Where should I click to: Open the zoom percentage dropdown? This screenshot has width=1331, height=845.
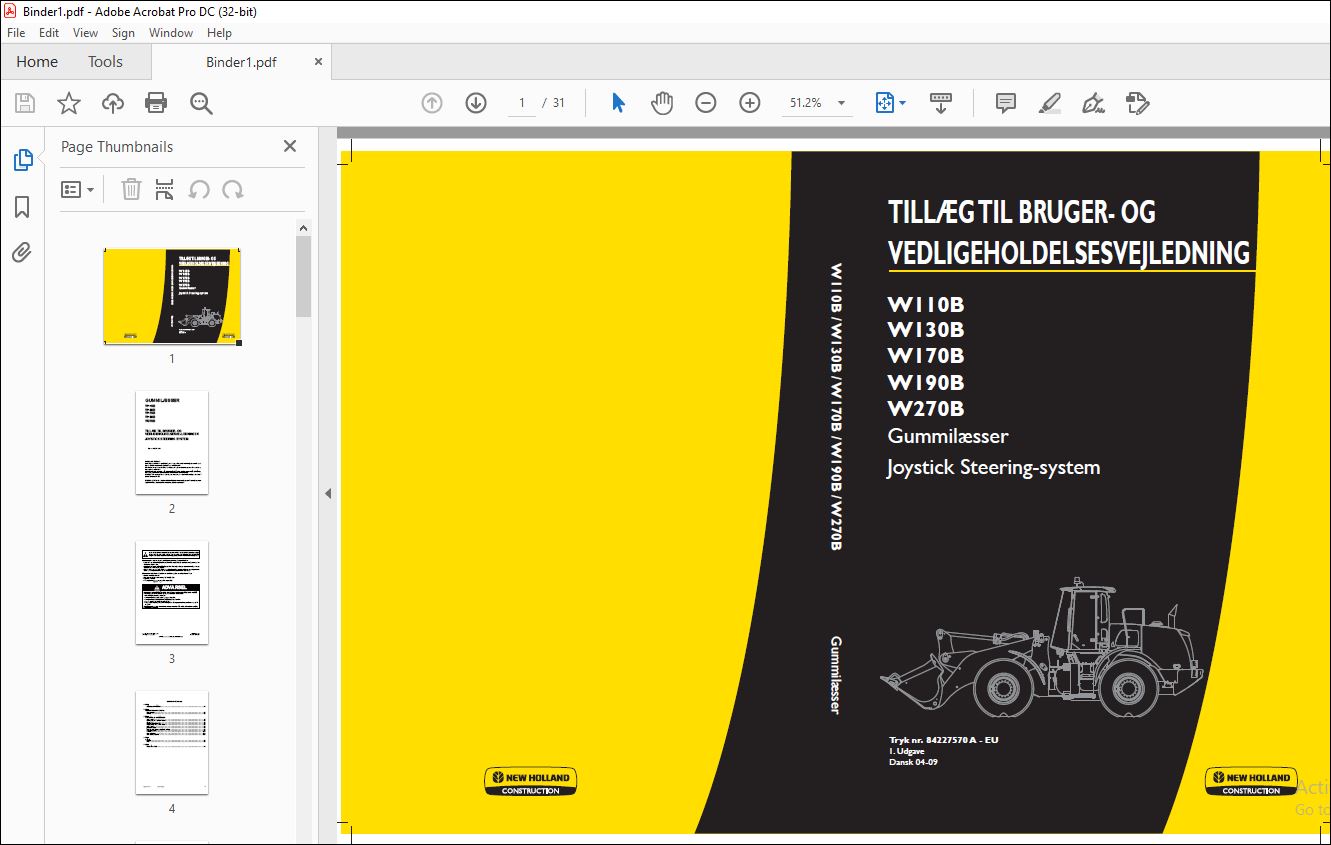841,103
